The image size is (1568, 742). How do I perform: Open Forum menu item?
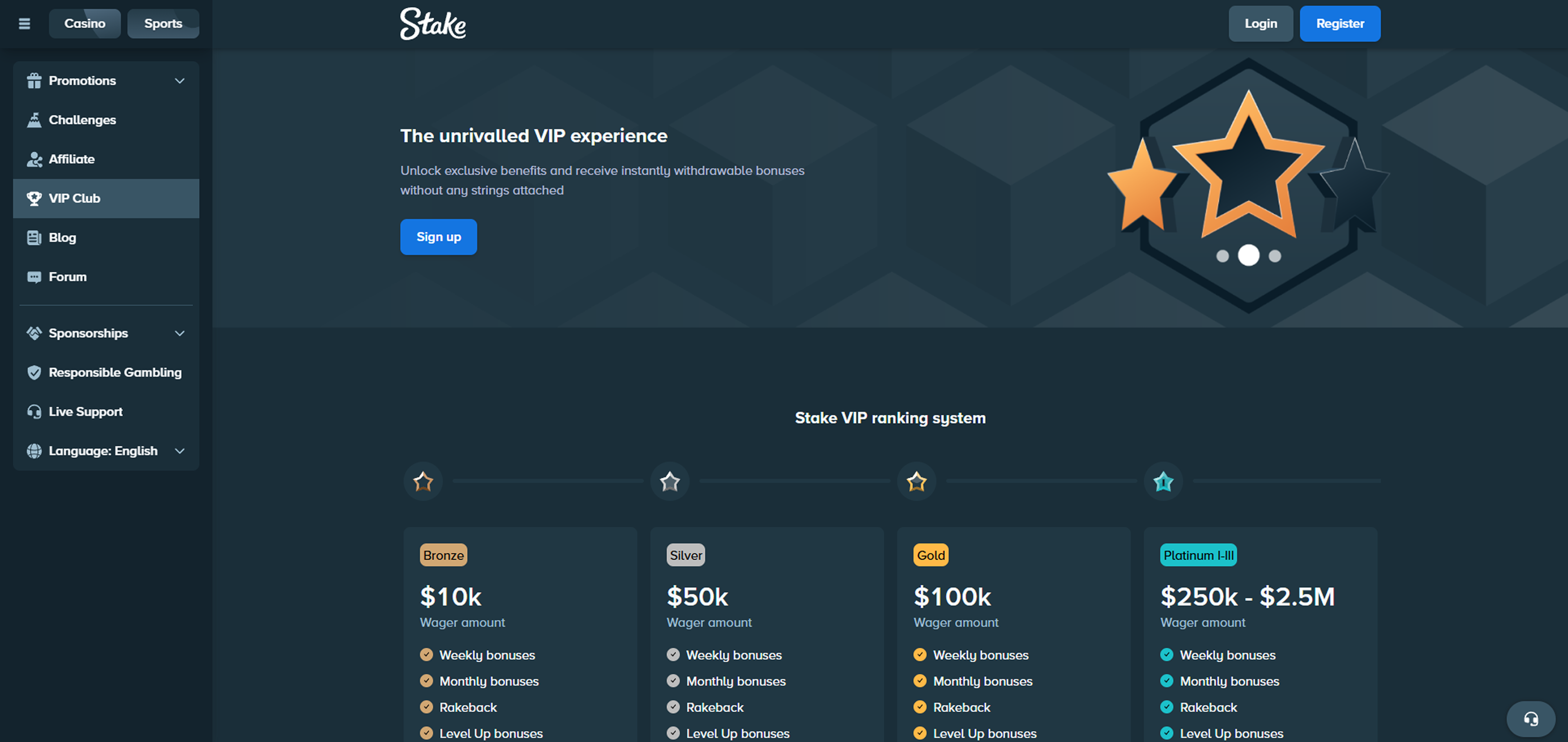pos(106,277)
